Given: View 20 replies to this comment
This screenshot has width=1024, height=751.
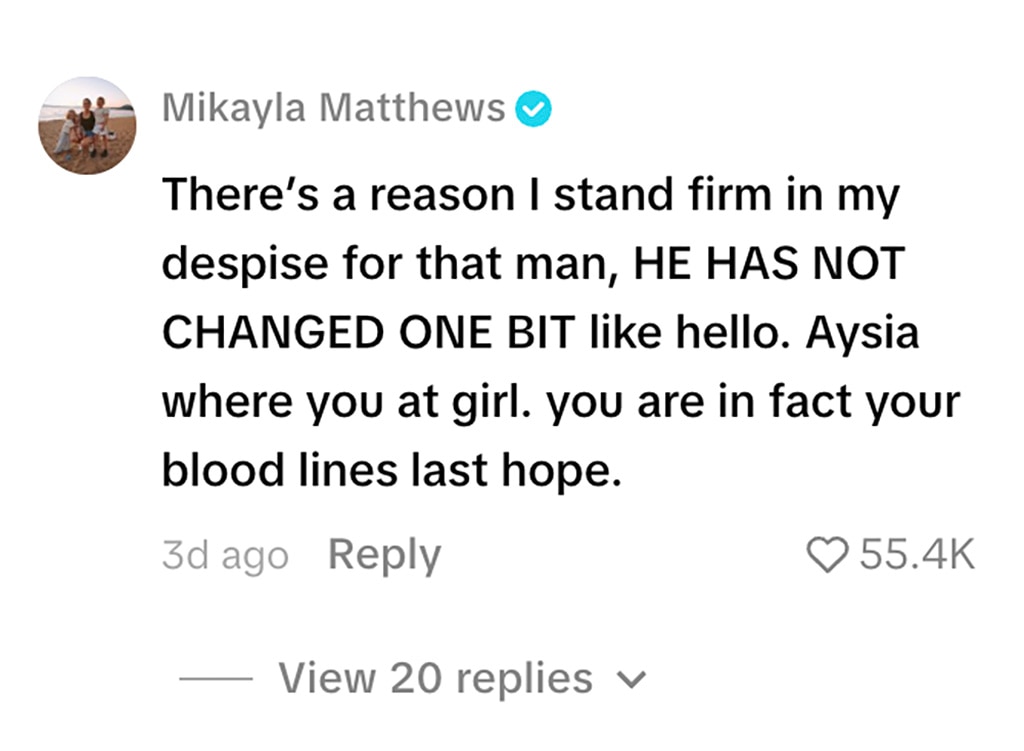Looking at the screenshot, I should click(x=435, y=679).
